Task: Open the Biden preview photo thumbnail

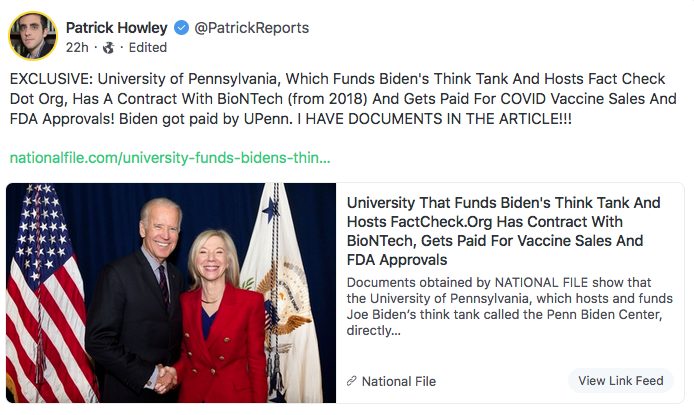Action: (x=170, y=293)
